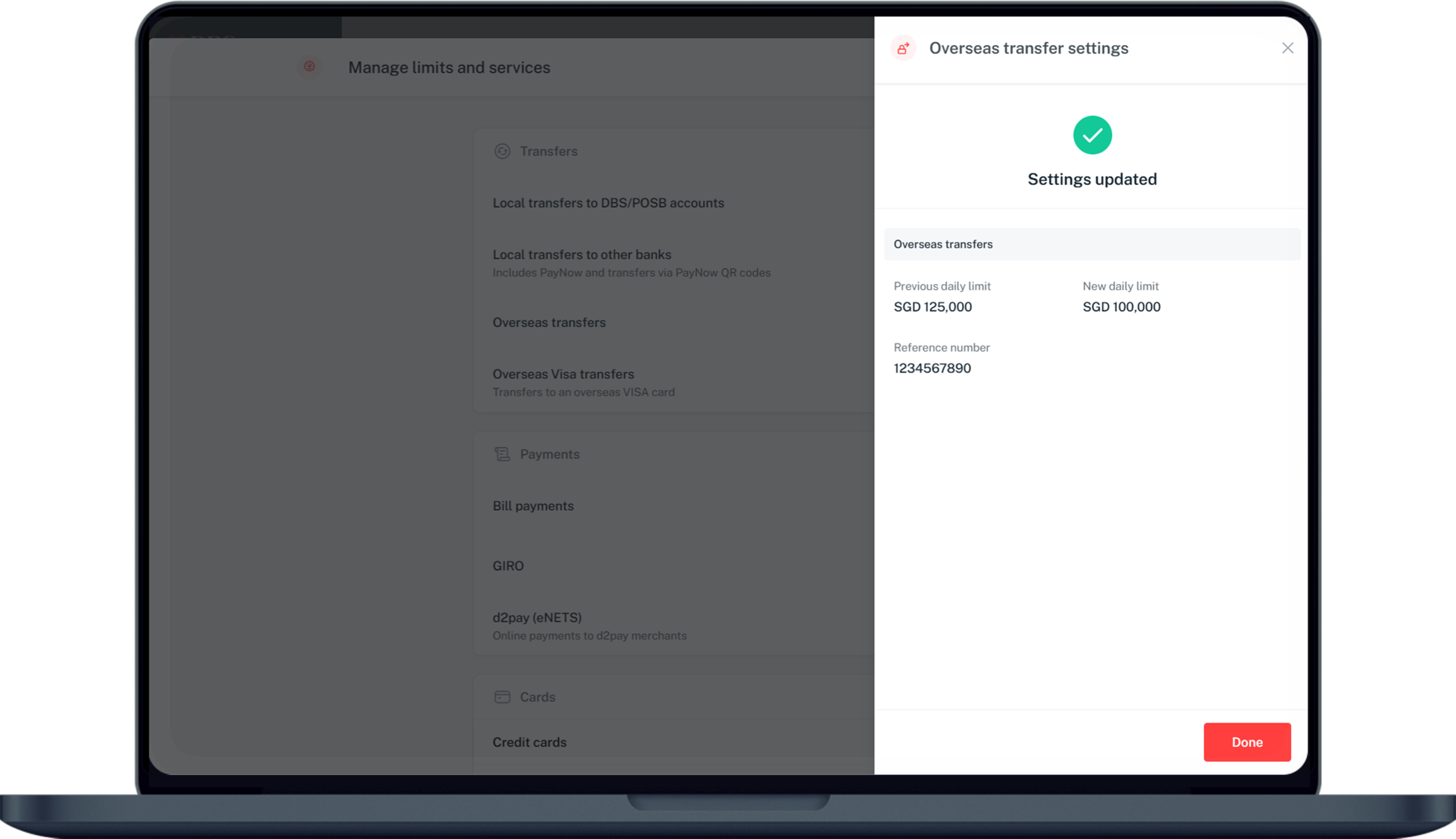The width and height of the screenshot is (1456, 839).
Task: Click the Previous daily limit SGD 125,000
Action: pos(933,307)
